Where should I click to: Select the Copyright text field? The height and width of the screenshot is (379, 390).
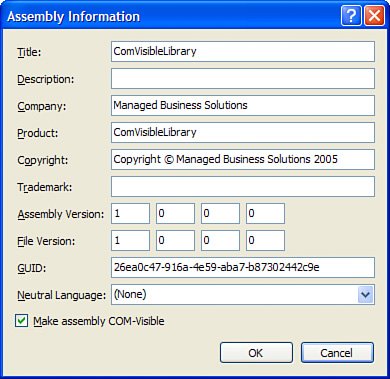point(243,160)
